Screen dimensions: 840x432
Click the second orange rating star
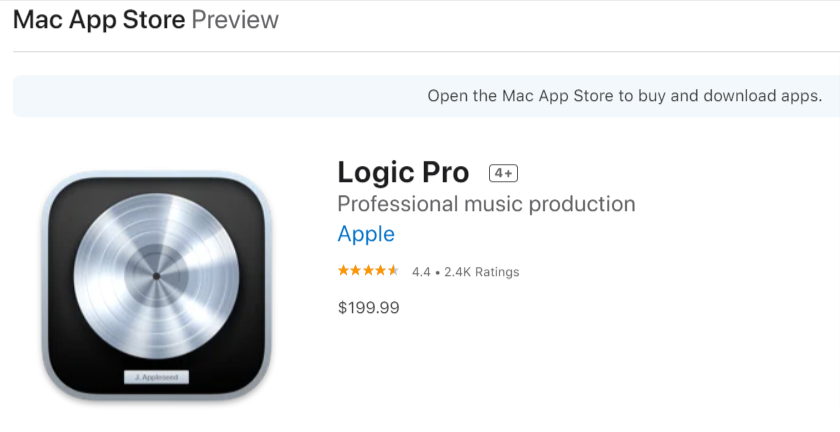[356, 270]
